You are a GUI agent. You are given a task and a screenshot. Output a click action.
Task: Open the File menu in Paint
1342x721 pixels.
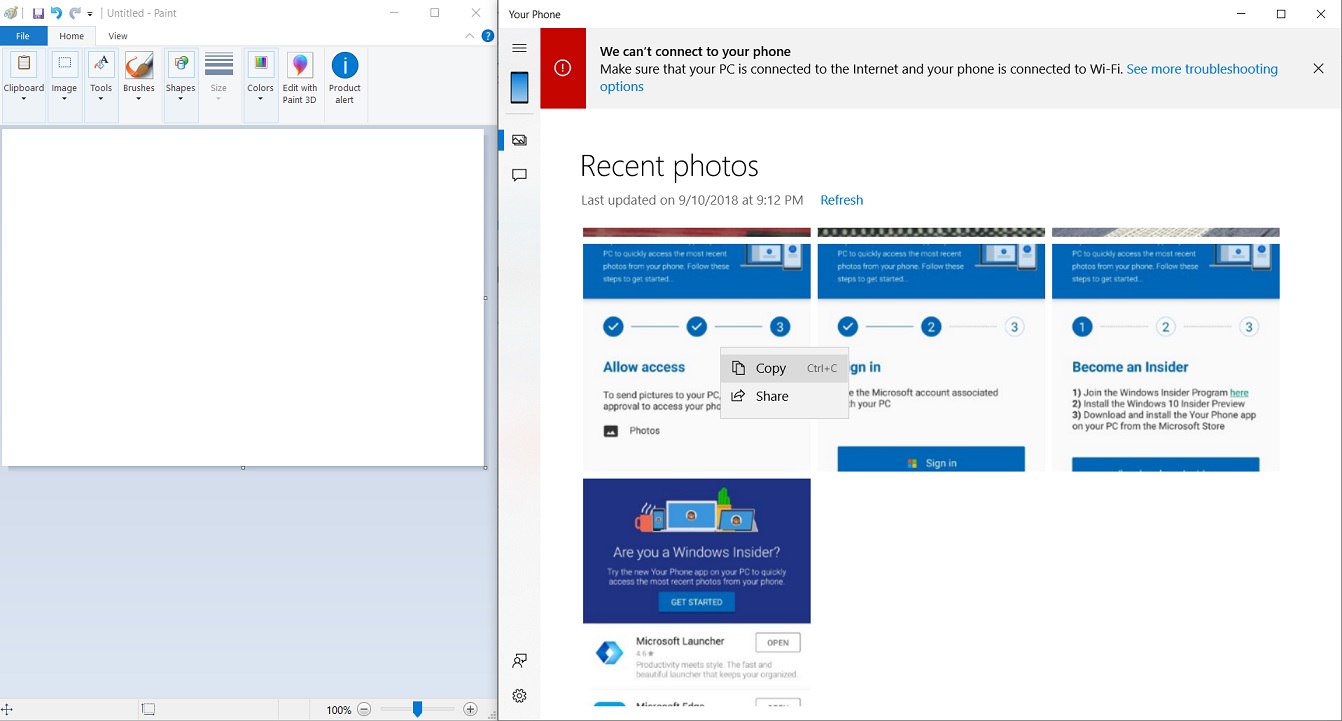(x=23, y=35)
